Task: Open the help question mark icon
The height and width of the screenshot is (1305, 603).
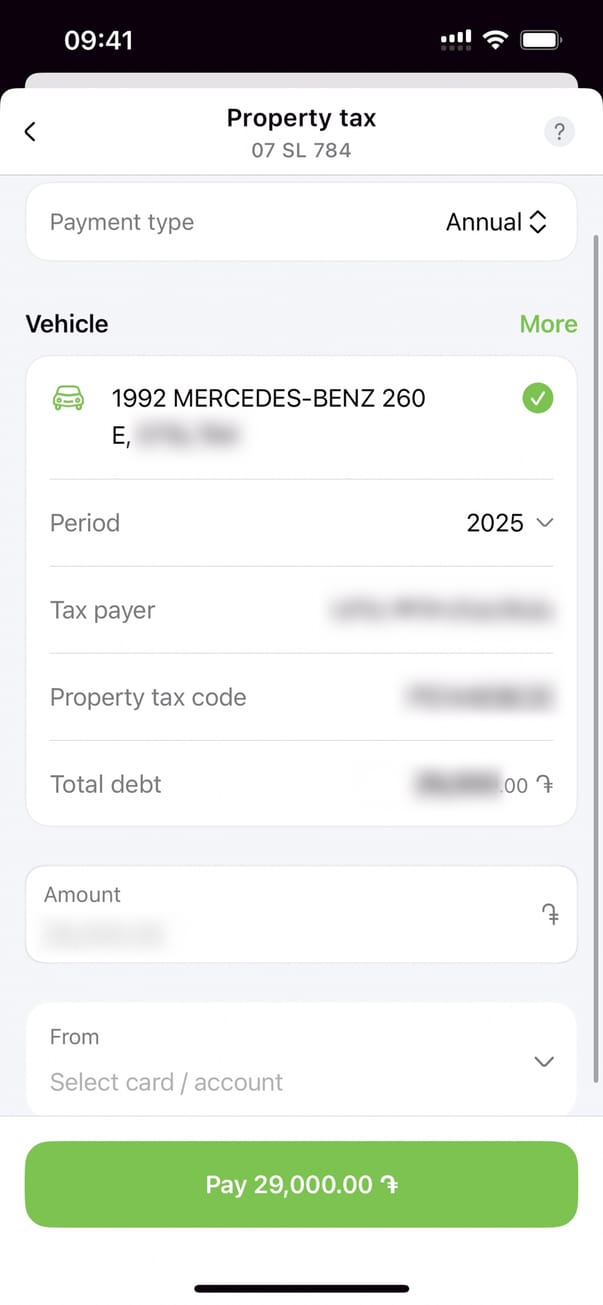Action: tap(559, 132)
